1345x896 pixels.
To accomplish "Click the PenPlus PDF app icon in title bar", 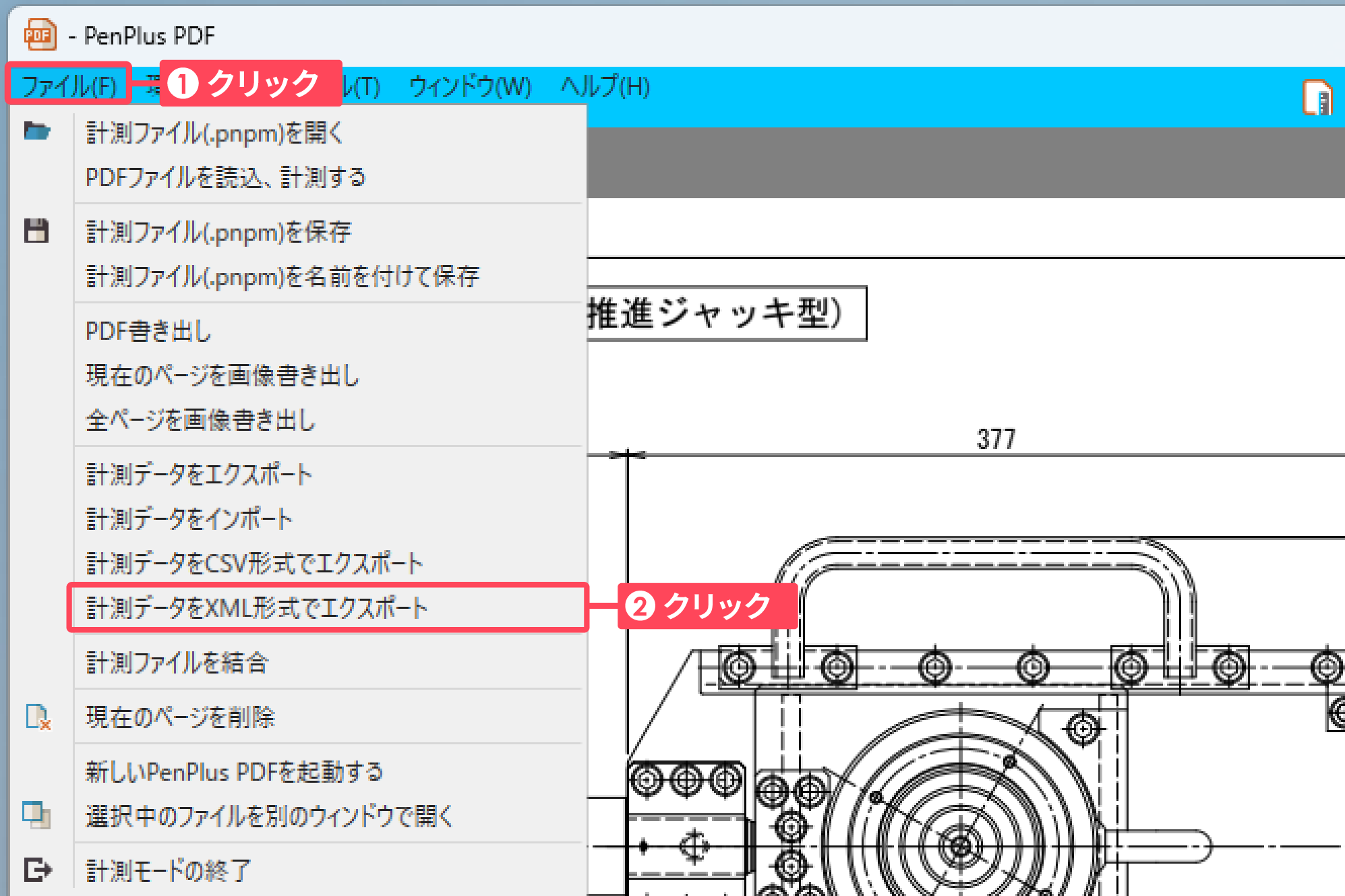I will point(39,35).
